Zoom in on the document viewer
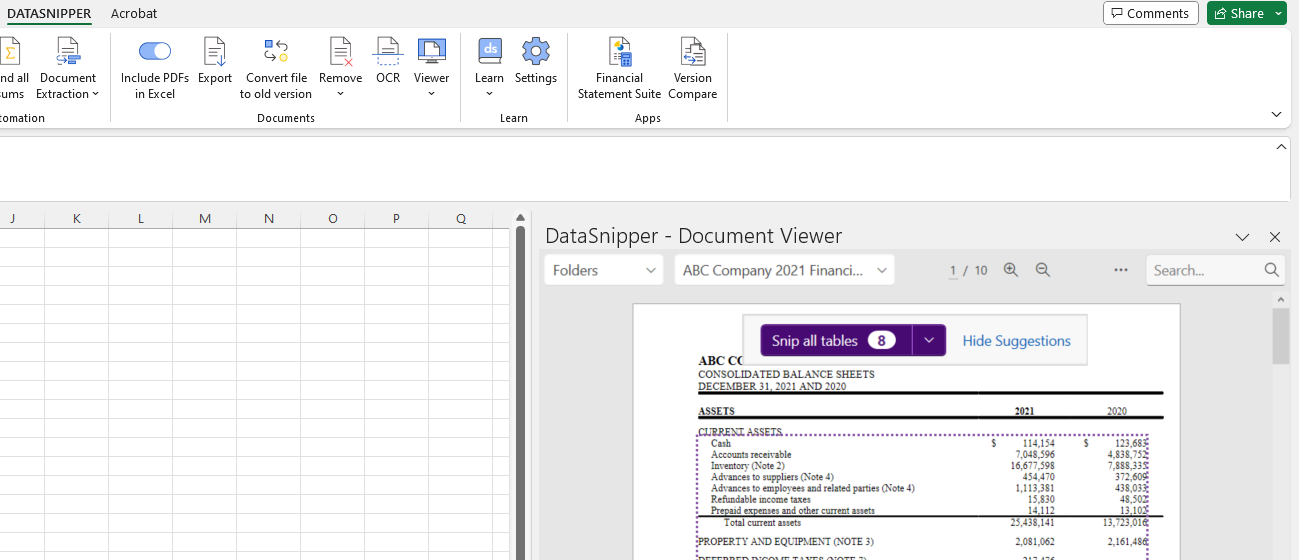The height and width of the screenshot is (560, 1299). pos(1011,270)
